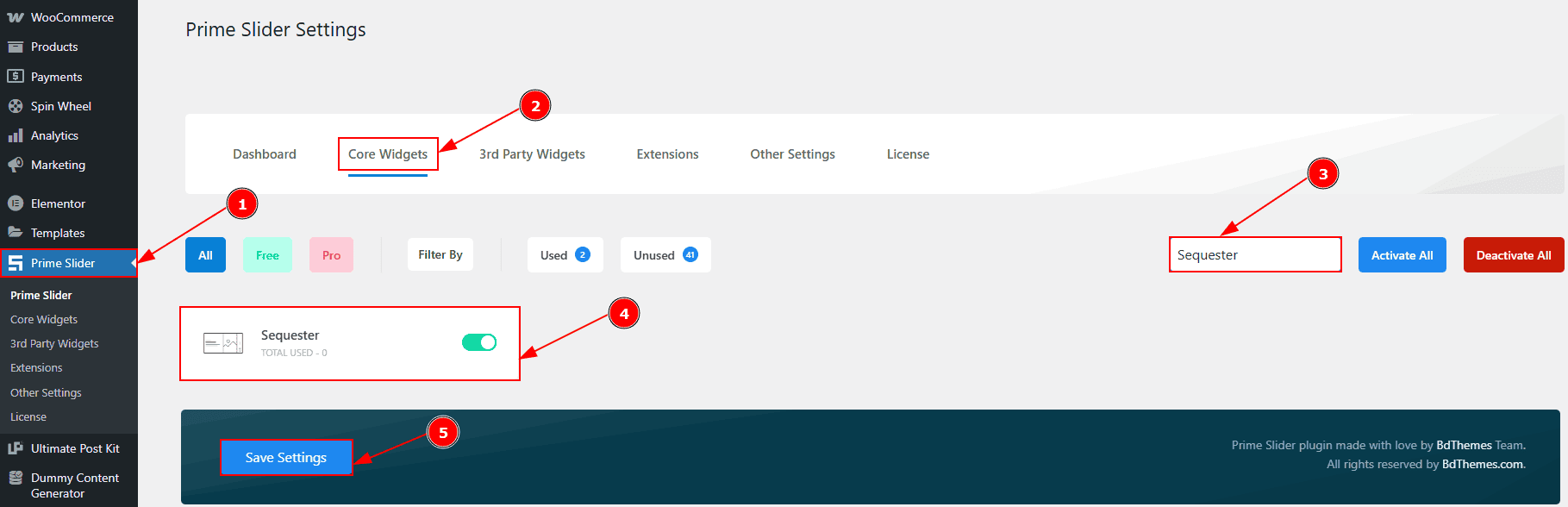Click the Payments dollar icon
This screenshot has width=1568, height=507.
point(16,76)
